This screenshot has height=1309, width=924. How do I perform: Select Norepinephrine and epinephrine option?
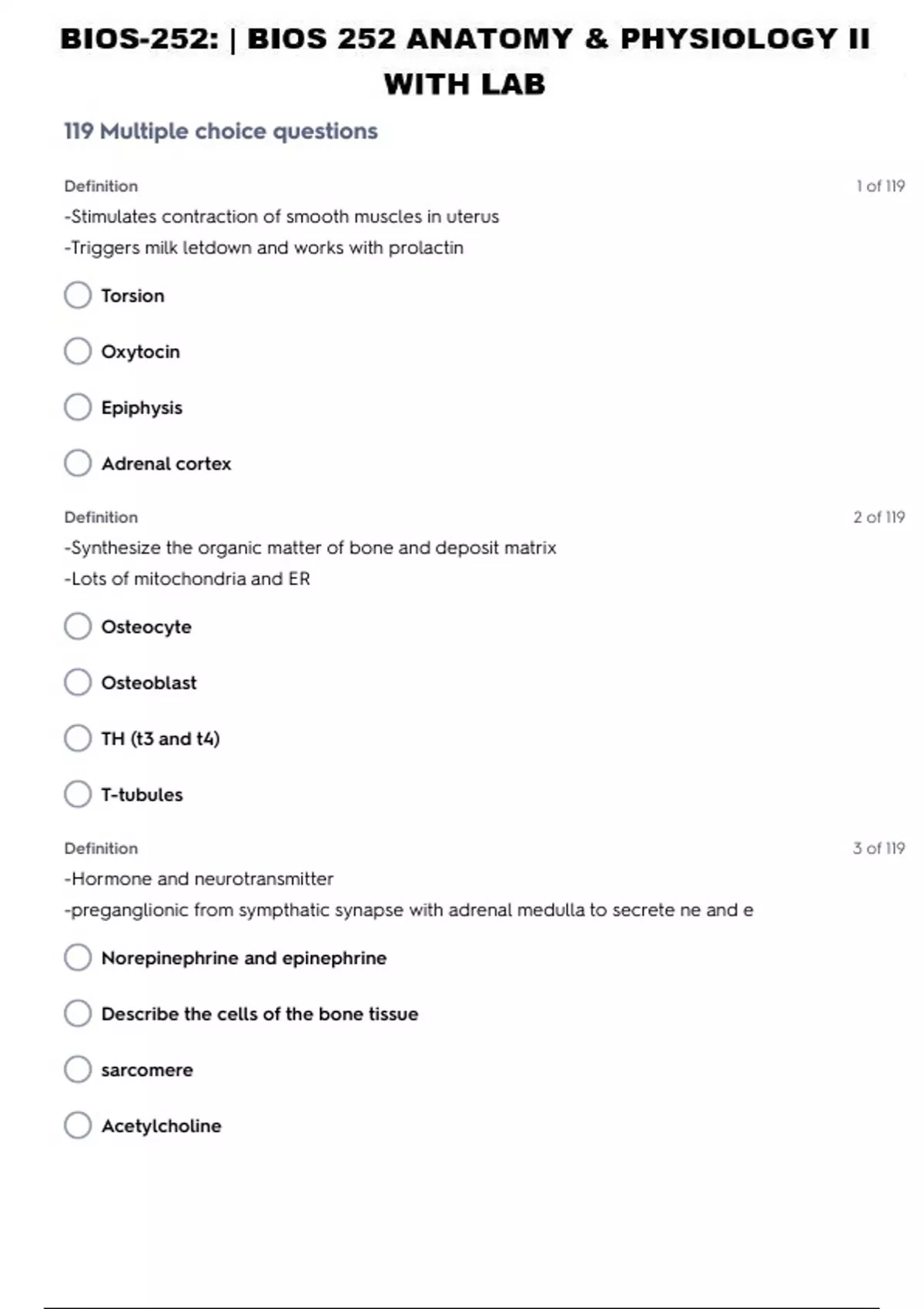click(x=78, y=958)
